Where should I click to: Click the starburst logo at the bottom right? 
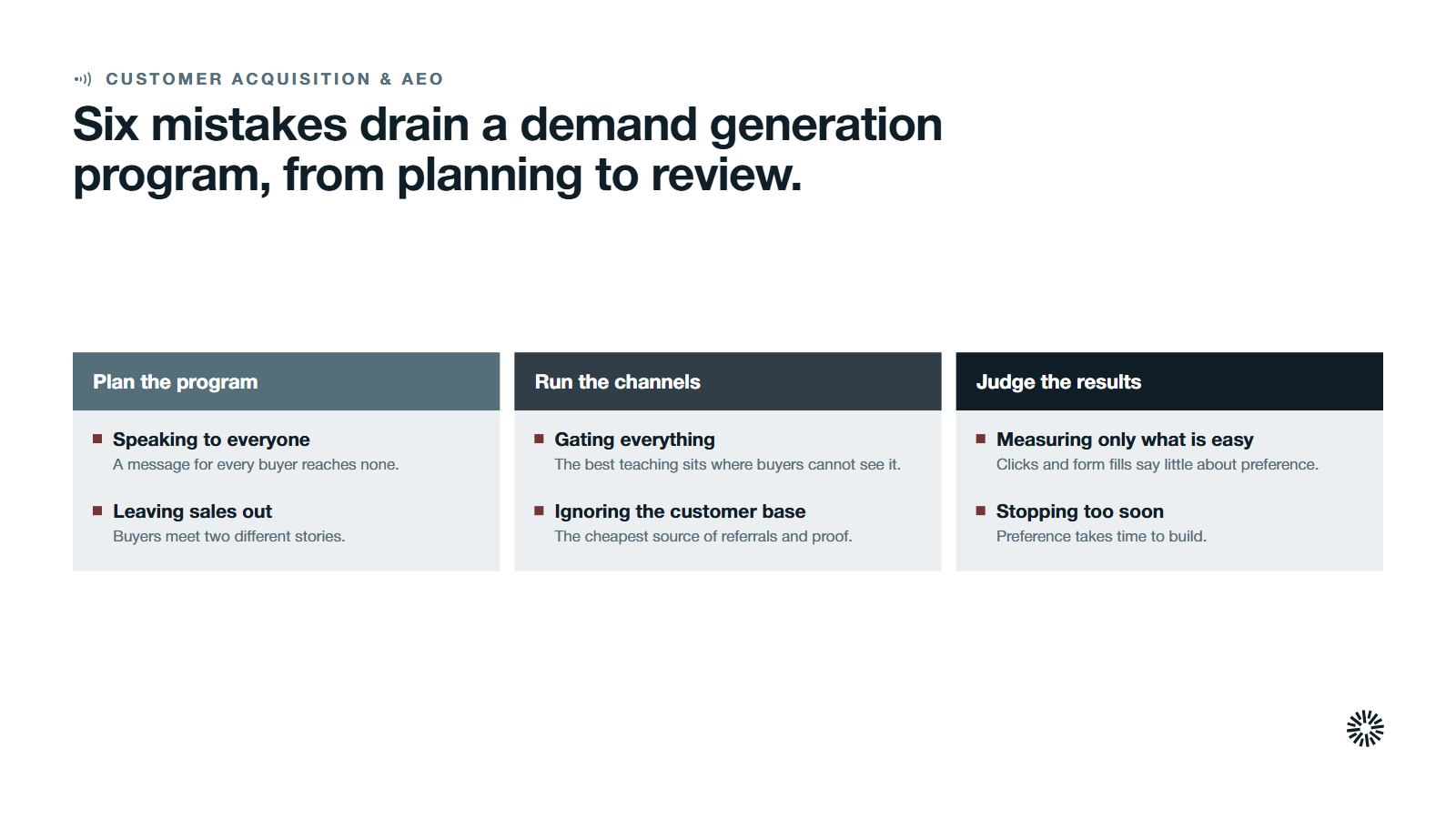tap(1365, 728)
